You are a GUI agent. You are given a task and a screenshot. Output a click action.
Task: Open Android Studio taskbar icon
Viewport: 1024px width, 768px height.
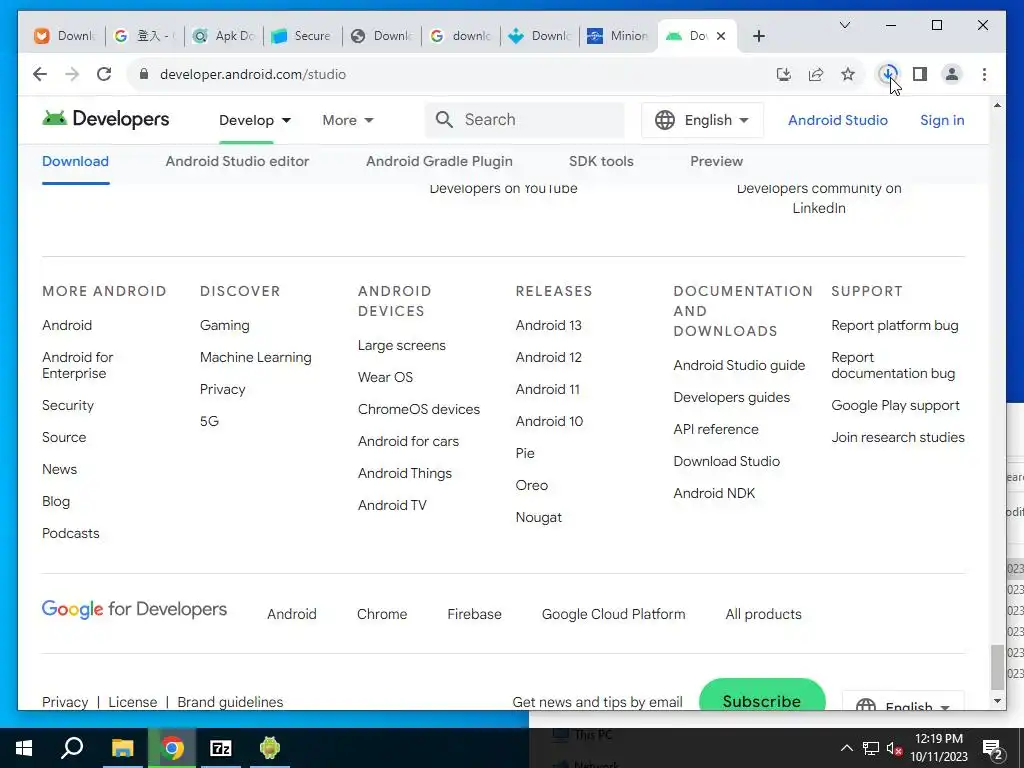[270, 748]
